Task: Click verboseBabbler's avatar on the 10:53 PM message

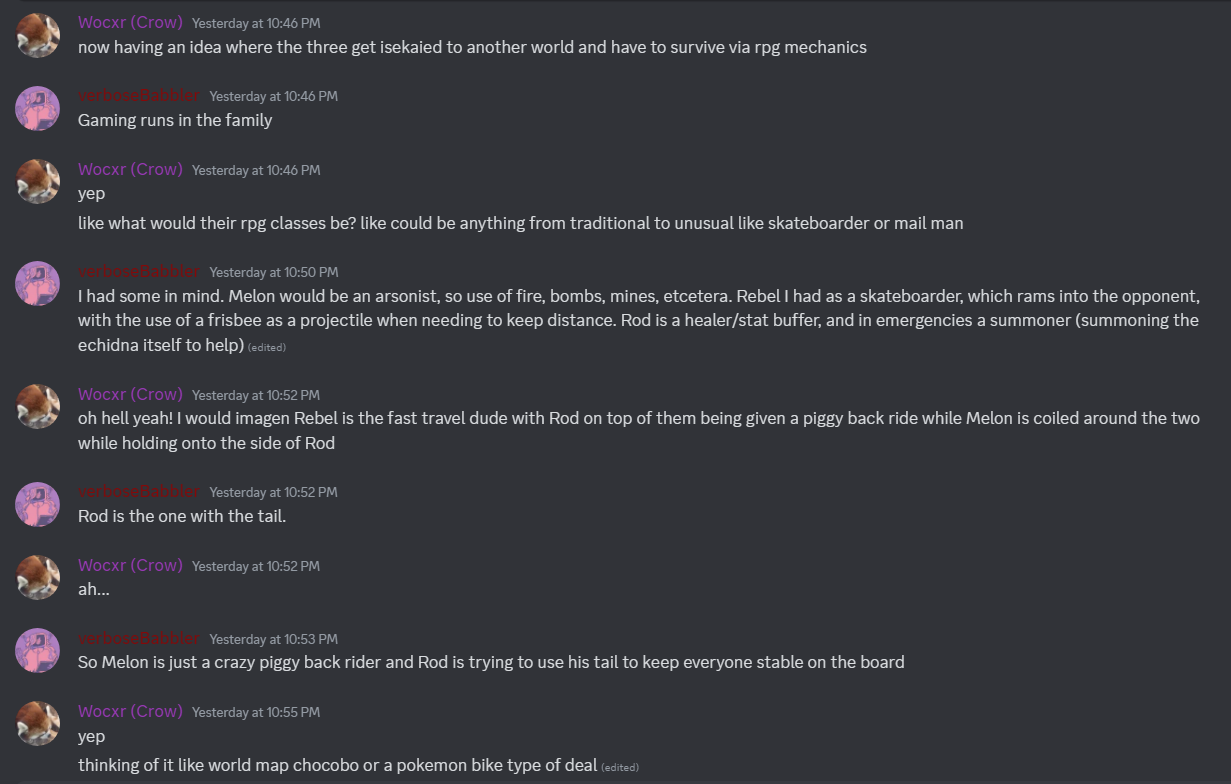Action: click(38, 650)
